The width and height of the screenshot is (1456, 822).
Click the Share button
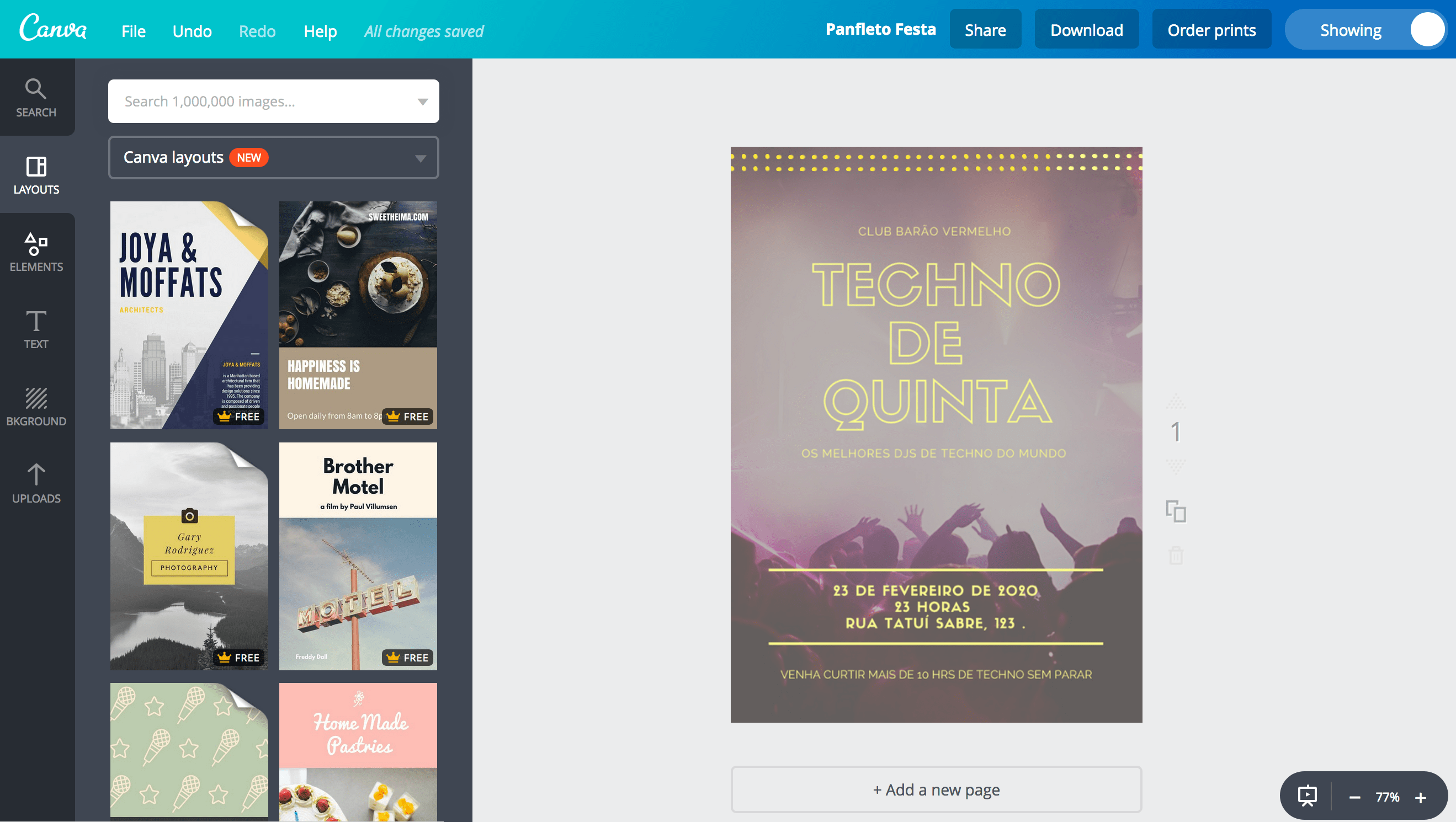coord(985,29)
